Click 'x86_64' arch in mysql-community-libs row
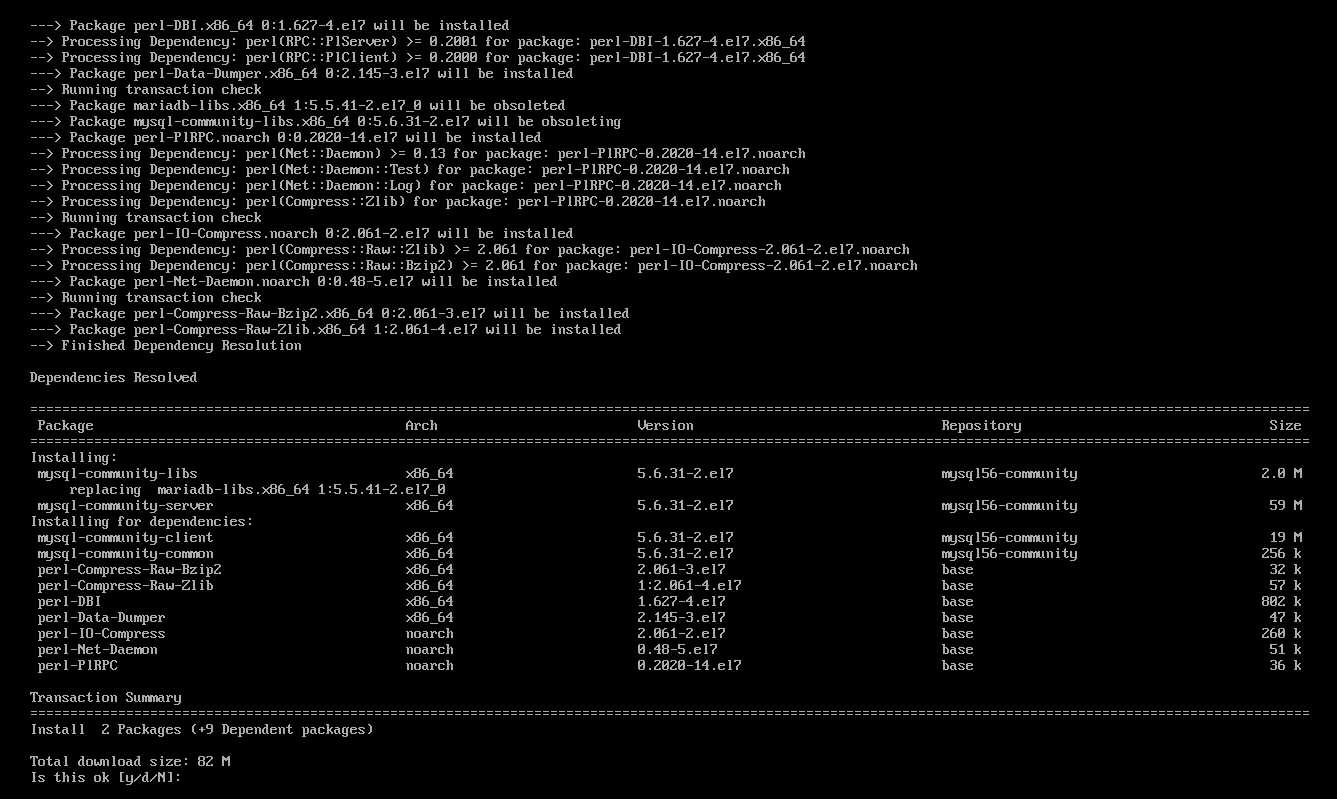The height and width of the screenshot is (799, 1337). [430, 473]
